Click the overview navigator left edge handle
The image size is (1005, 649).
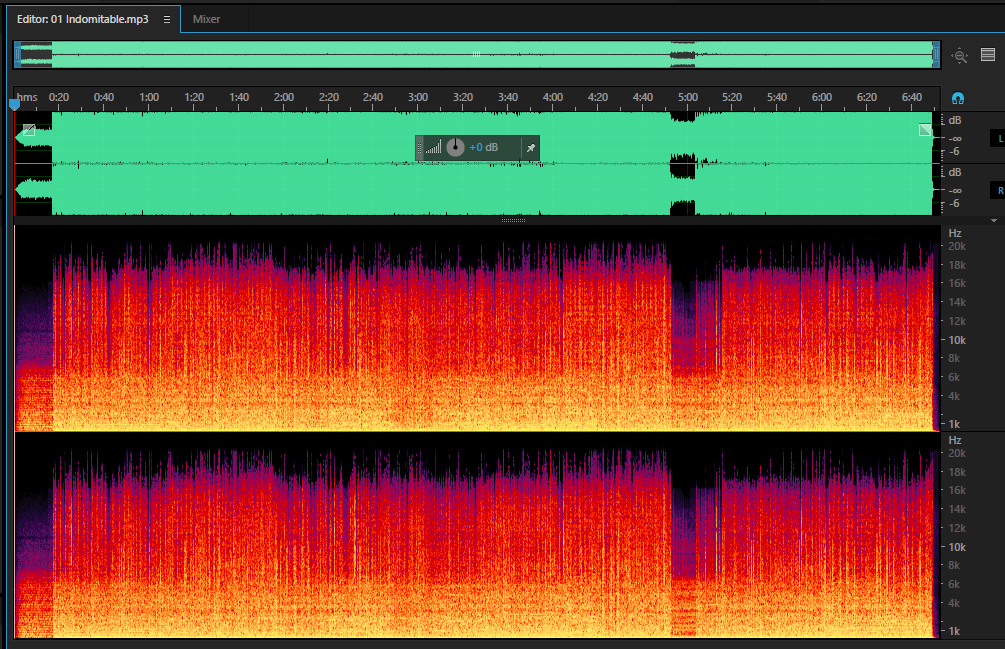pos(17,54)
